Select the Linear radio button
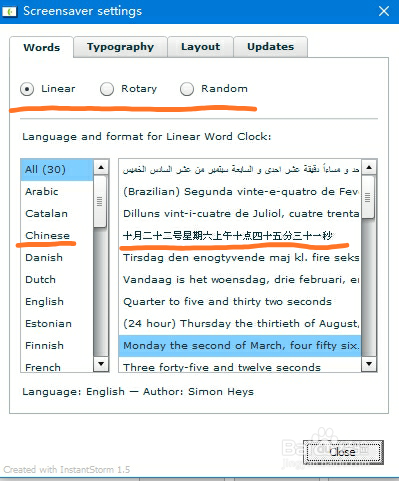Screen dimensions: 399x481 point(27,89)
